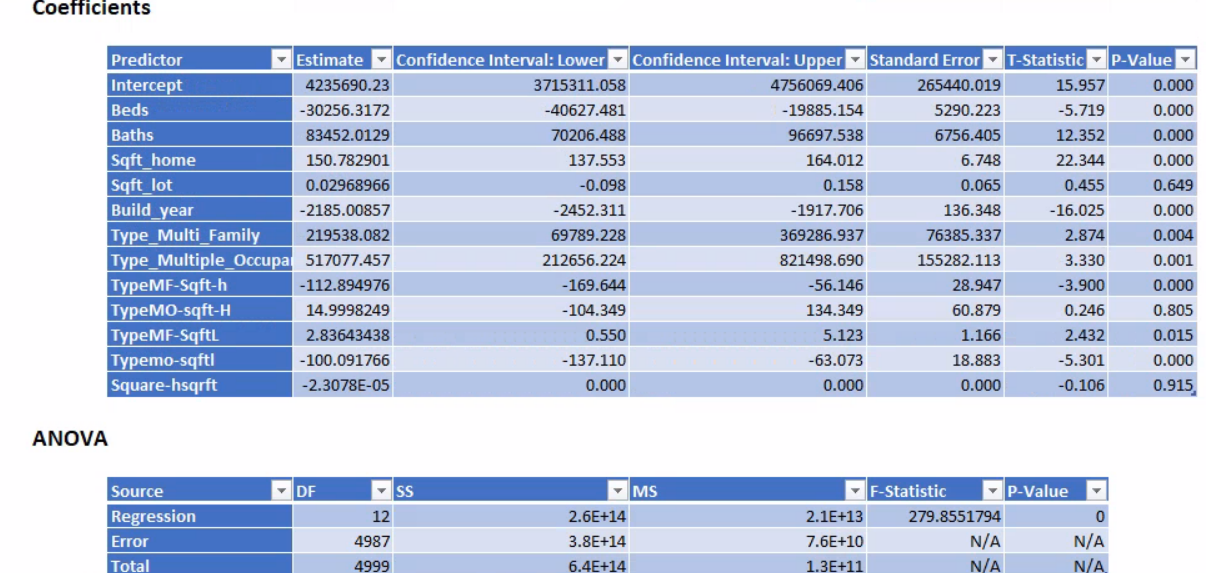The image size is (1206, 573).
Task: Select the P-value cell 0.015
Action: coord(1153,335)
